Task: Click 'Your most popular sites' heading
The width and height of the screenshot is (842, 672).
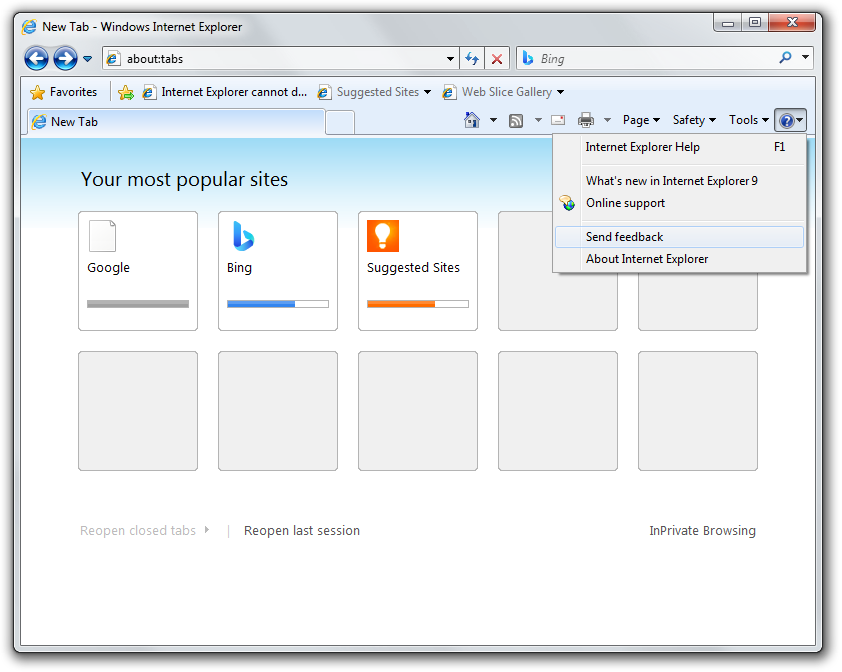Action: point(184,179)
